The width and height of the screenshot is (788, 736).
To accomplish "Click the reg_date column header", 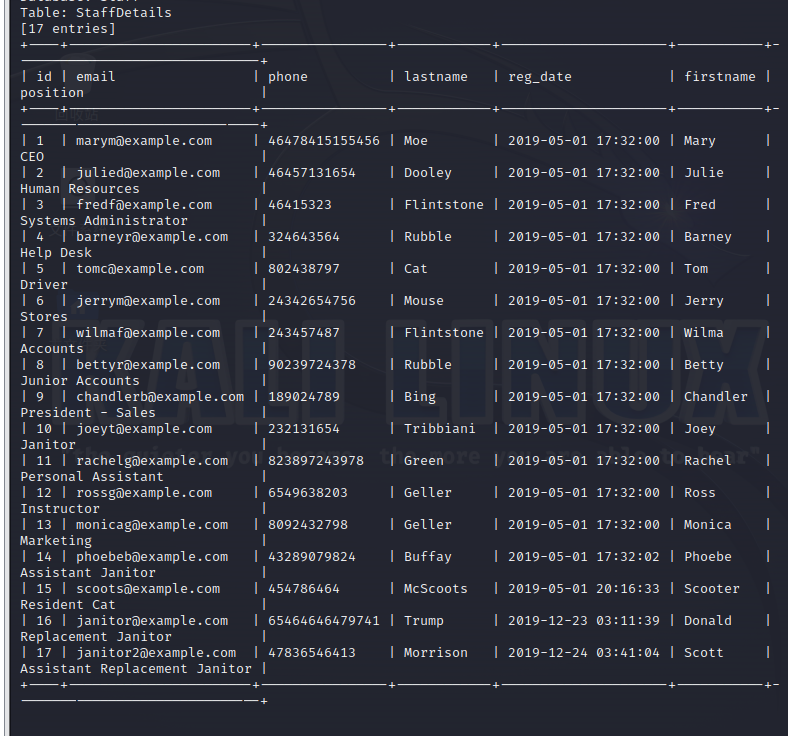I will (540, 77).
